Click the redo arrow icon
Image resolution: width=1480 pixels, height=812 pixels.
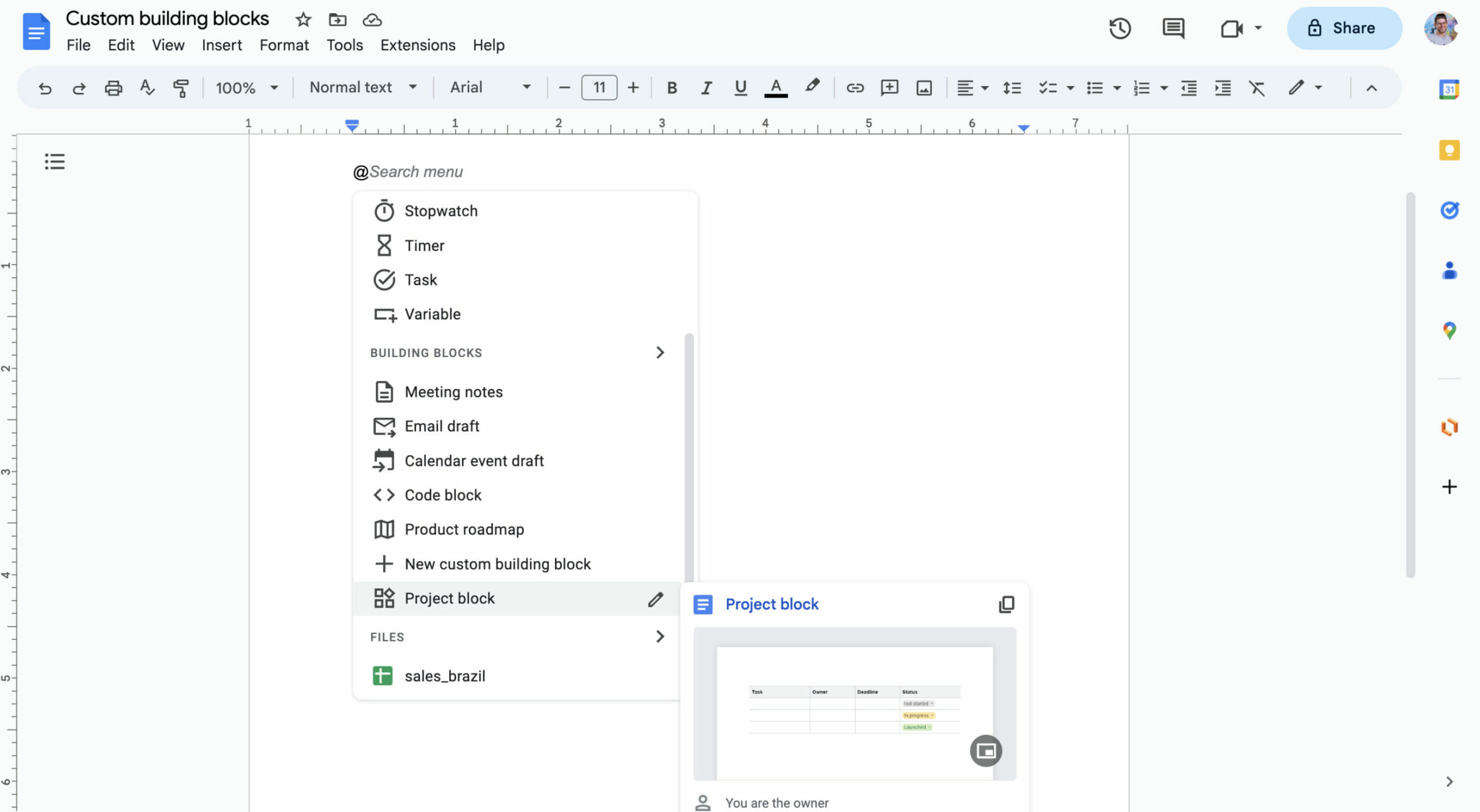79,88
